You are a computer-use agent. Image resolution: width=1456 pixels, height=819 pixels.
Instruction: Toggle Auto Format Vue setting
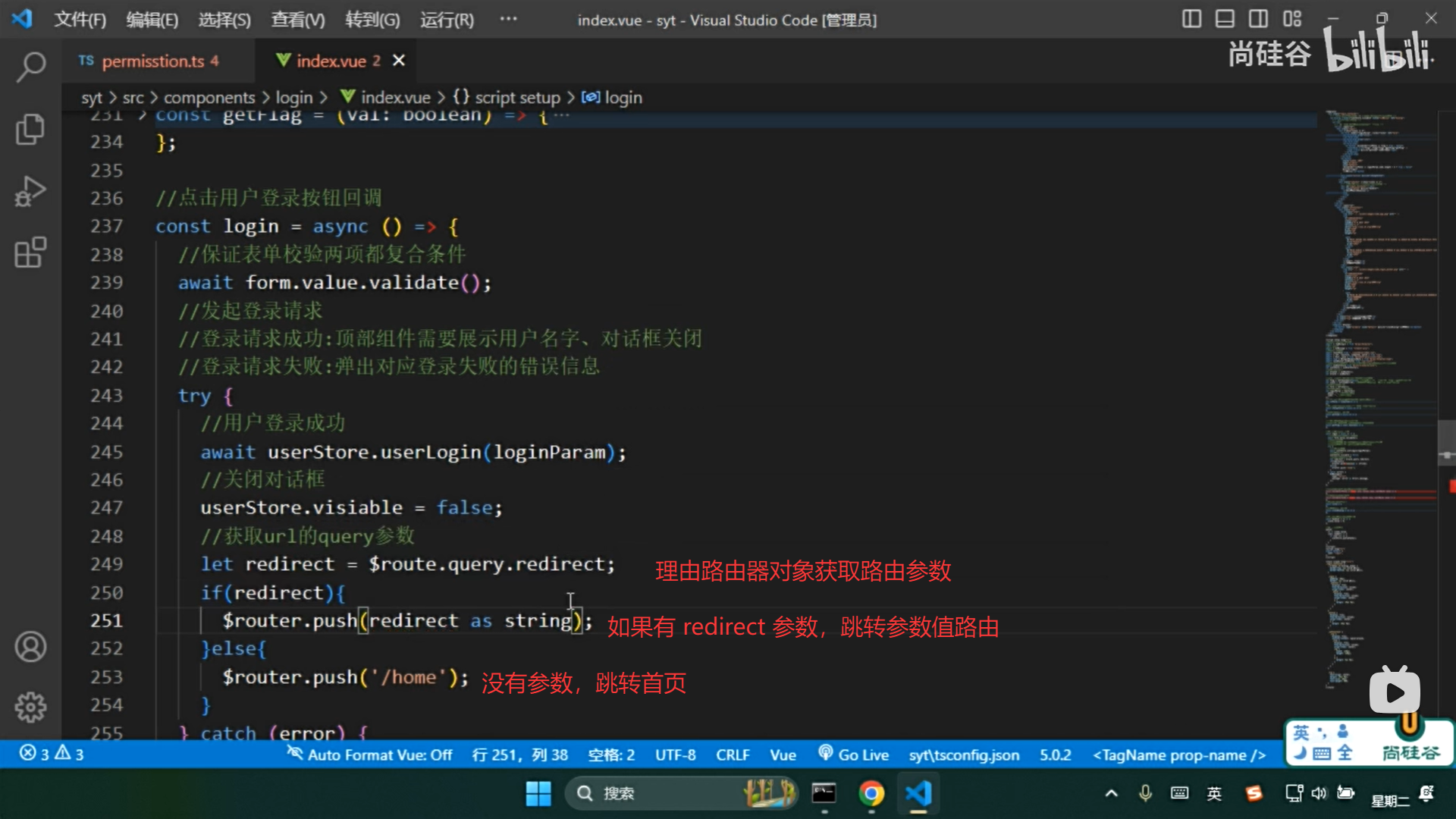(369, 755)
